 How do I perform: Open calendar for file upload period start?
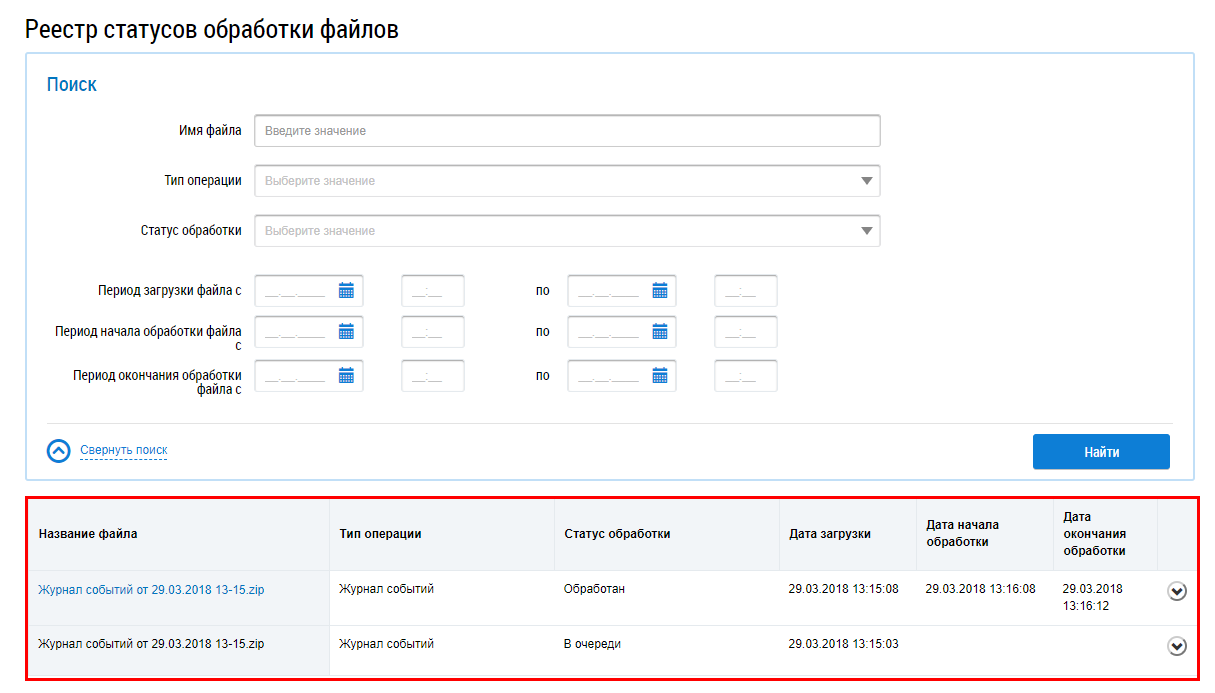pyautogui.click(x=346, y=291)
